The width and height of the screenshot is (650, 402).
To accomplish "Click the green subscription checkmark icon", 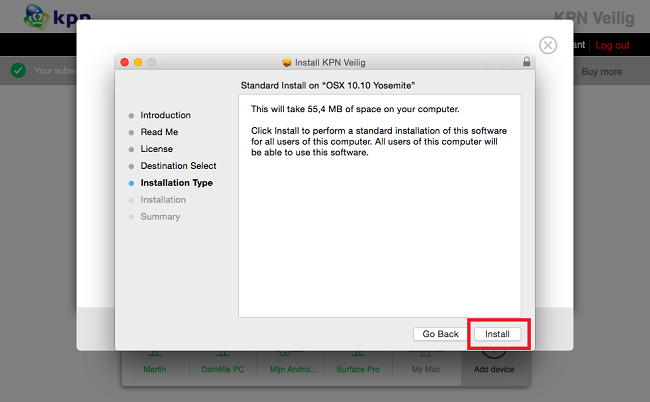I will coord(17,71).
